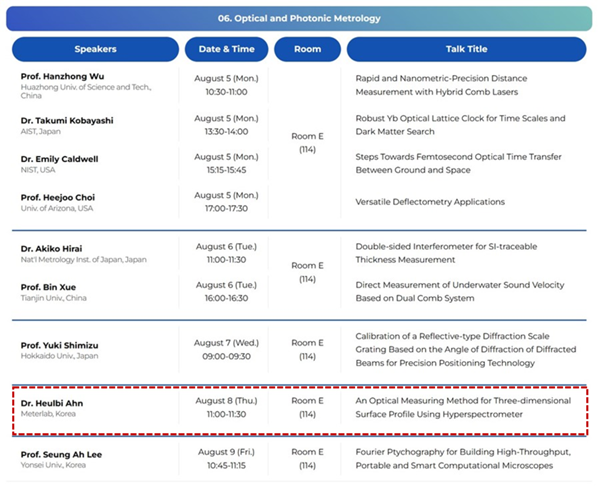Select the Room column header

point(307,49)
